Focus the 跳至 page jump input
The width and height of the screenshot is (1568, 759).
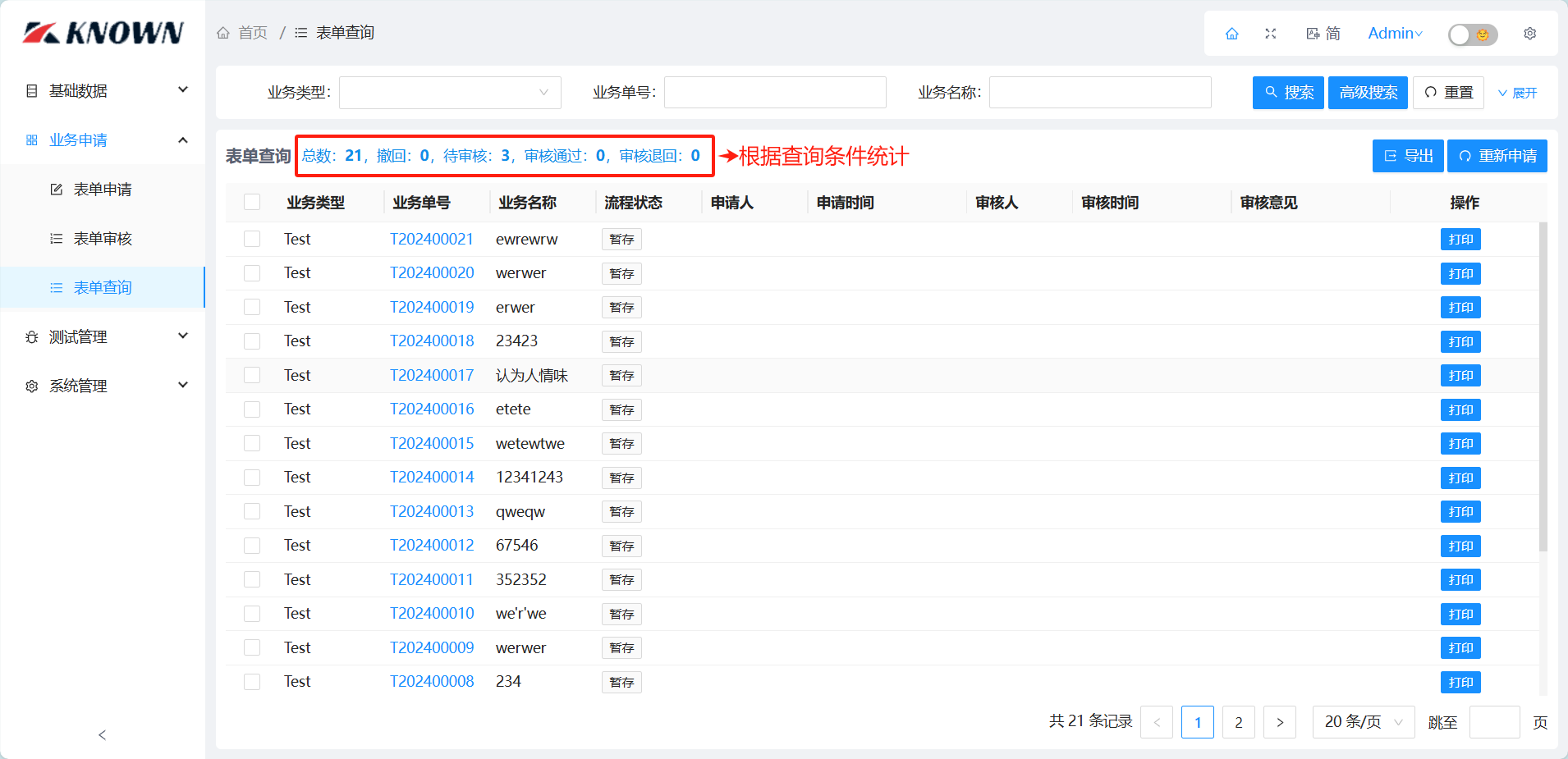pyautogui.click(x=1495, y=722)
